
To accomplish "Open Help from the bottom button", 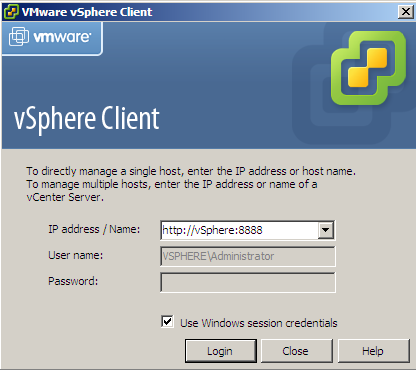I will 374,351.
